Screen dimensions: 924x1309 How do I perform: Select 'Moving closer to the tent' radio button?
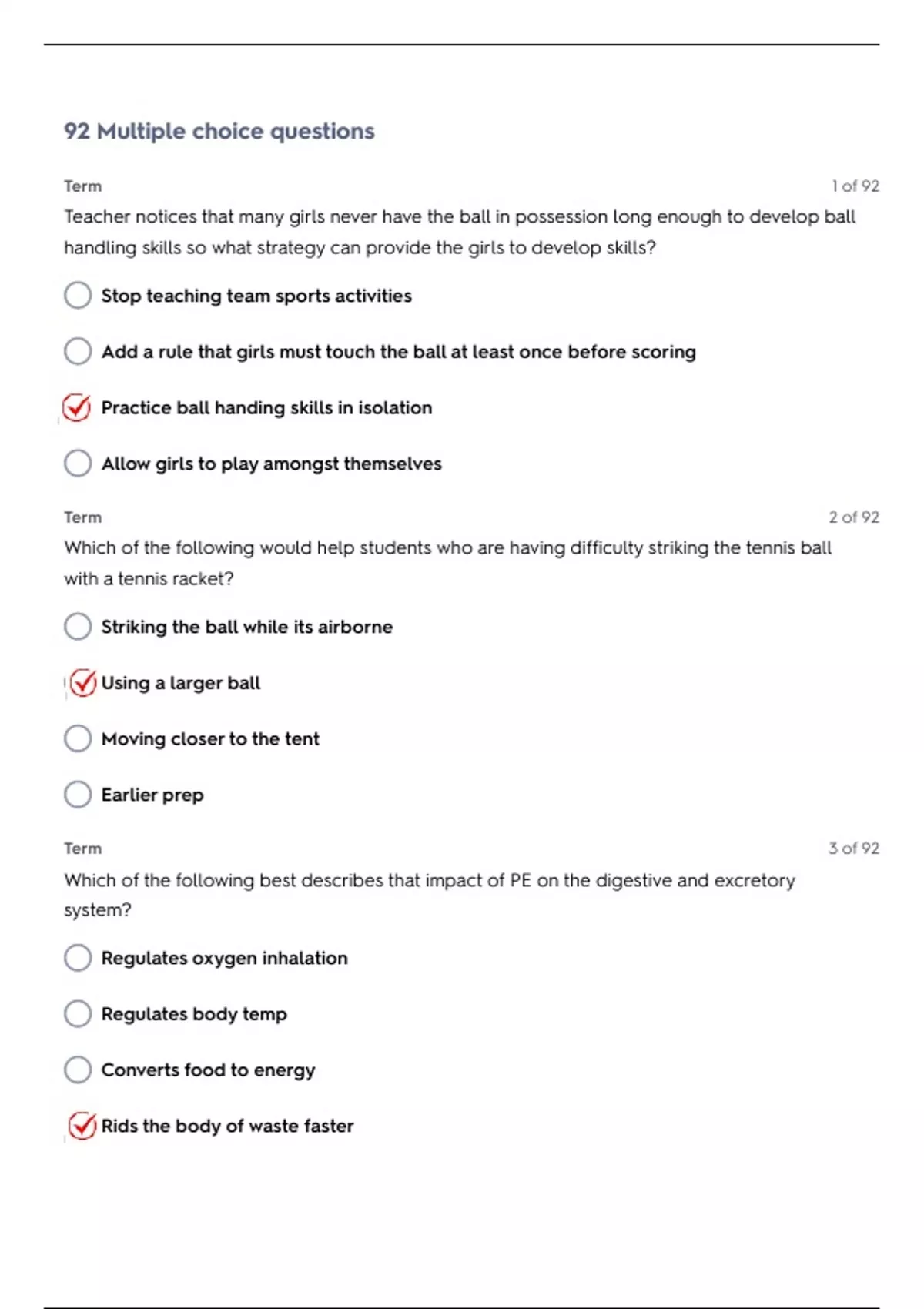point(78,738)
